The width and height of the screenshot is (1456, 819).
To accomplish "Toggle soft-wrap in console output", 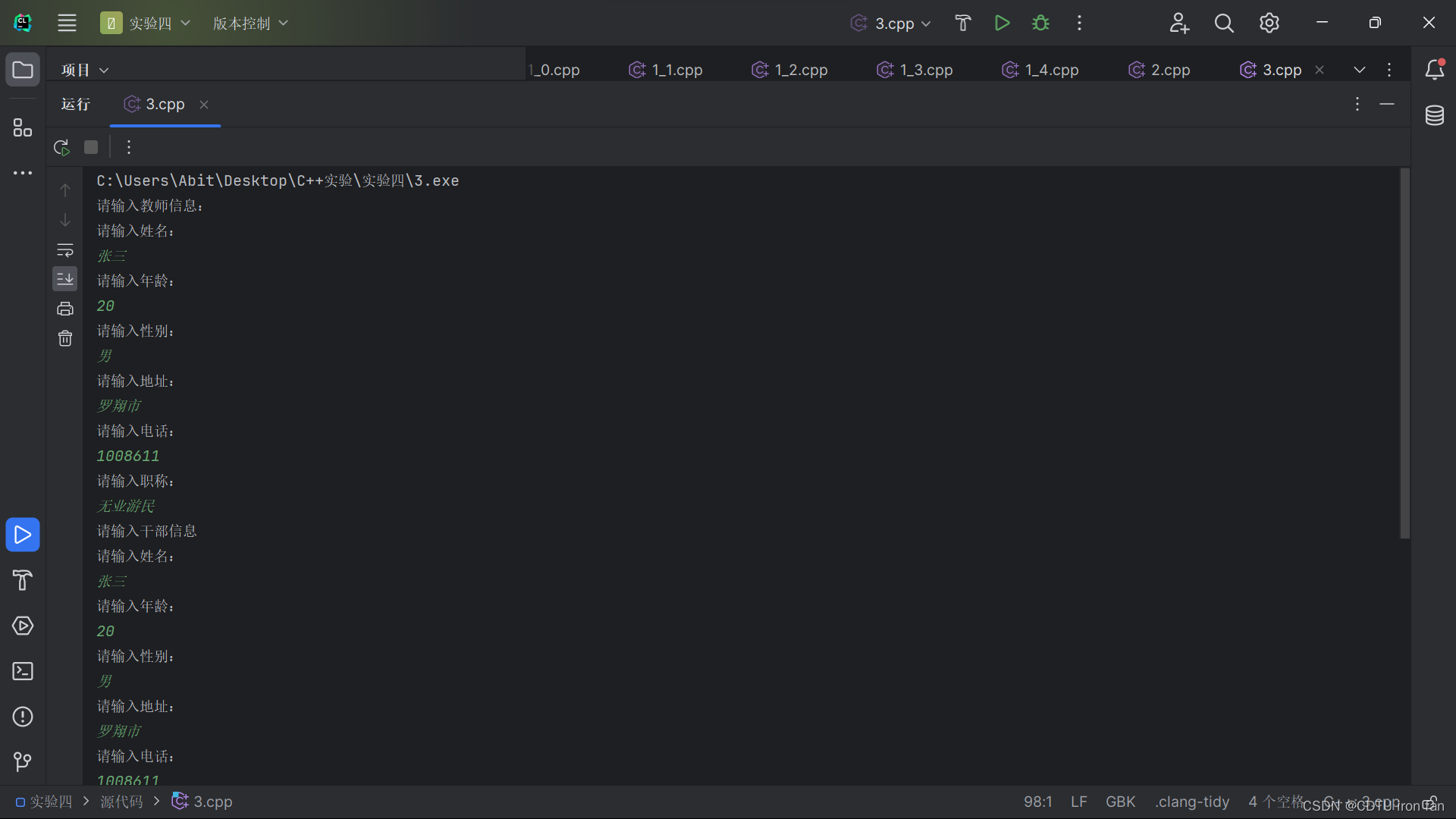I will (x=65, y=250).
